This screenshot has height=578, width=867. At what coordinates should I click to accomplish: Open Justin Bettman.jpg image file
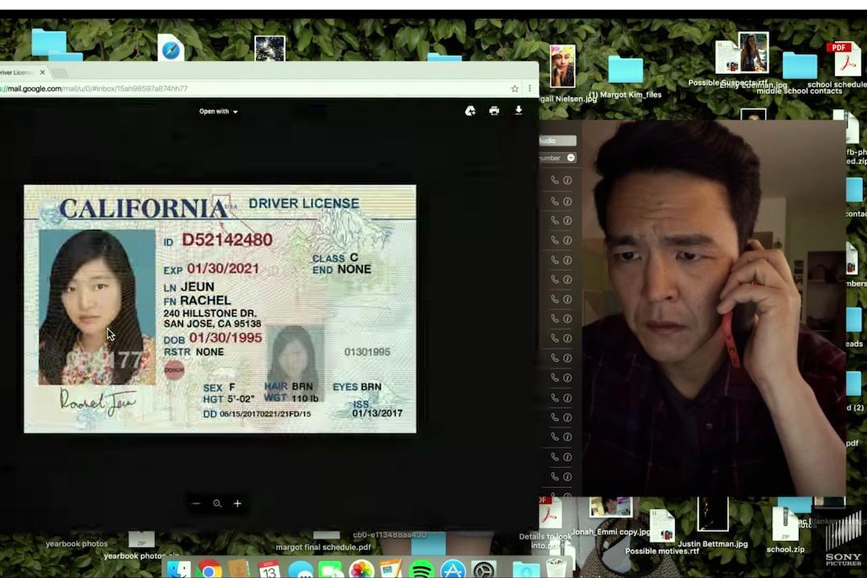click(x=713, y=514)
